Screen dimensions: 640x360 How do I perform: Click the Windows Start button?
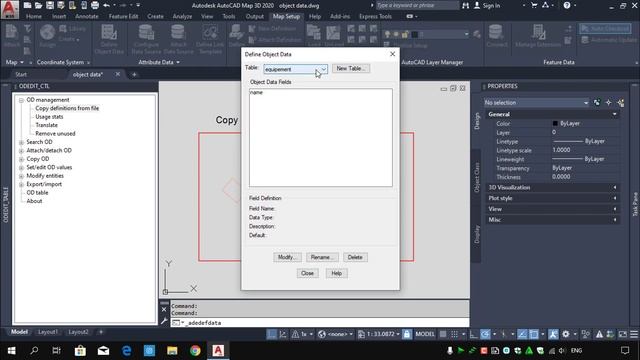point(11,350)
